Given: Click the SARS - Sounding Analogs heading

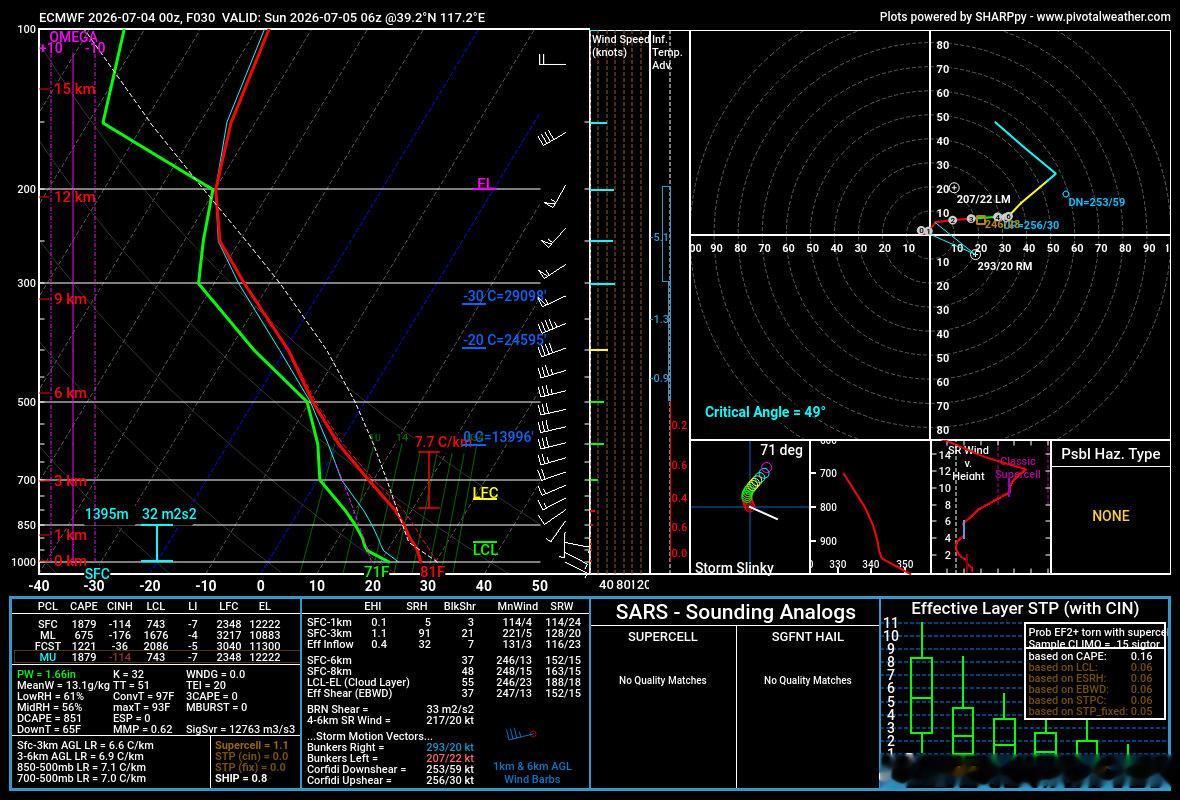Looking at the screenshot, I should click(735, 612).
